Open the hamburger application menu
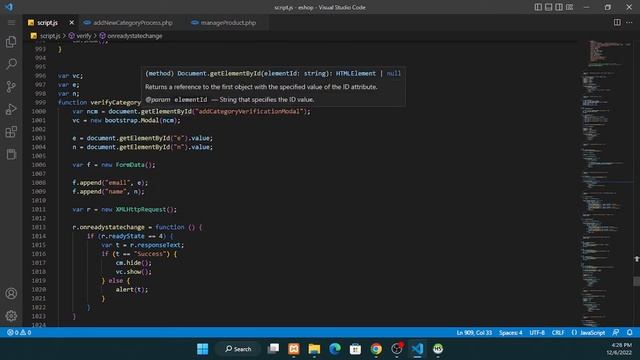This screenshot has width=640, height=360. coord(11,22)
